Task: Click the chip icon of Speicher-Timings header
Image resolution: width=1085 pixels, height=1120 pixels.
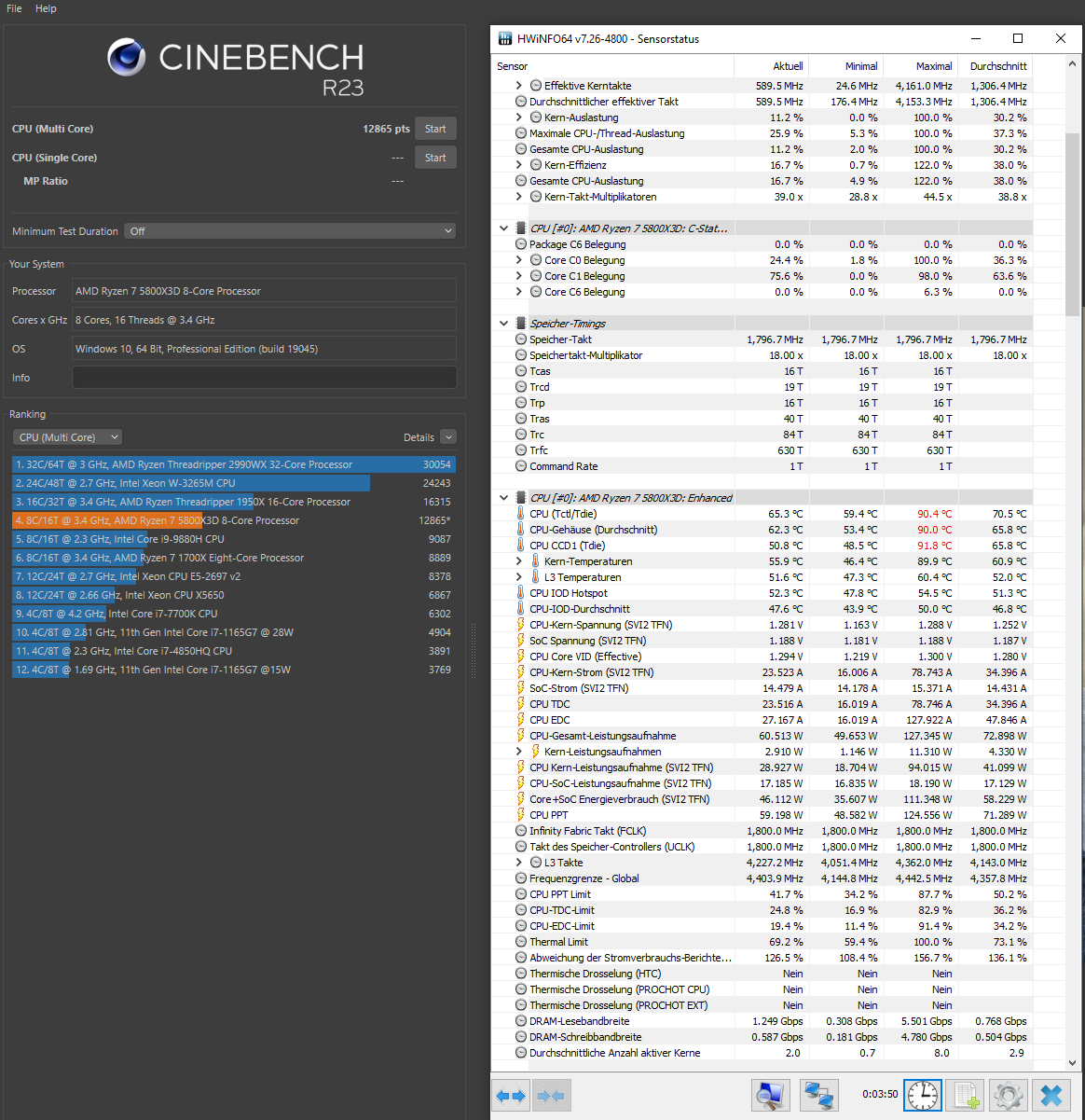Action: point(521,324)
